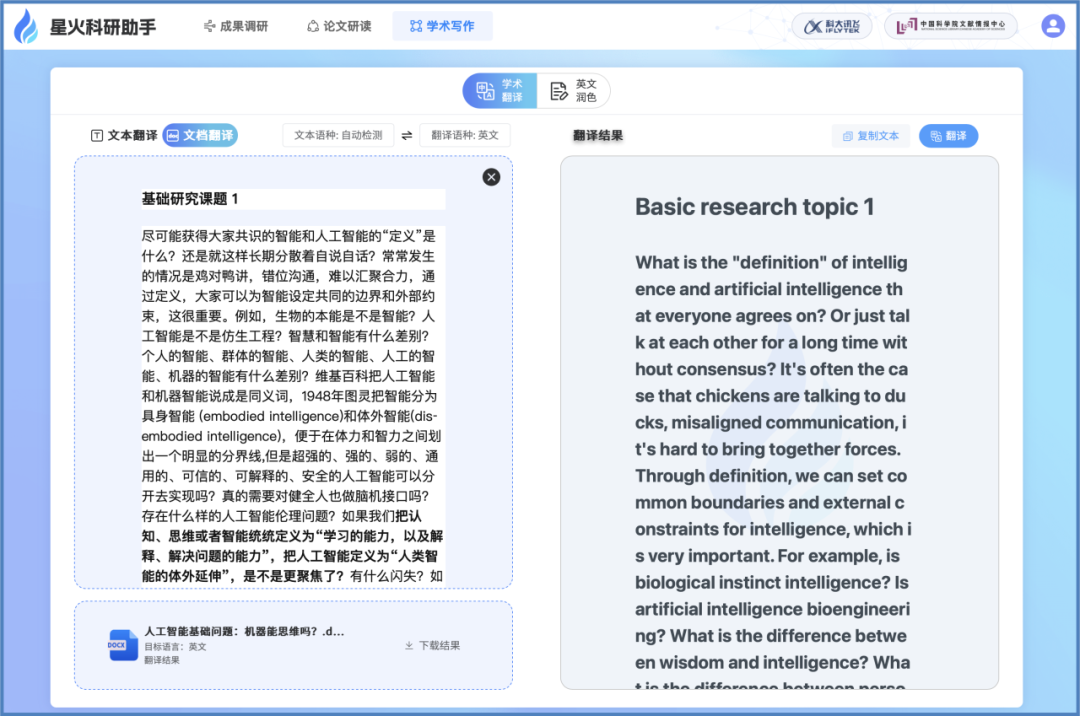Image resolution: width=1080 pixels, height=716 pixels.
Task: Click inside the translated English text area
Action: pyautogui.click(x=779, y=423)
